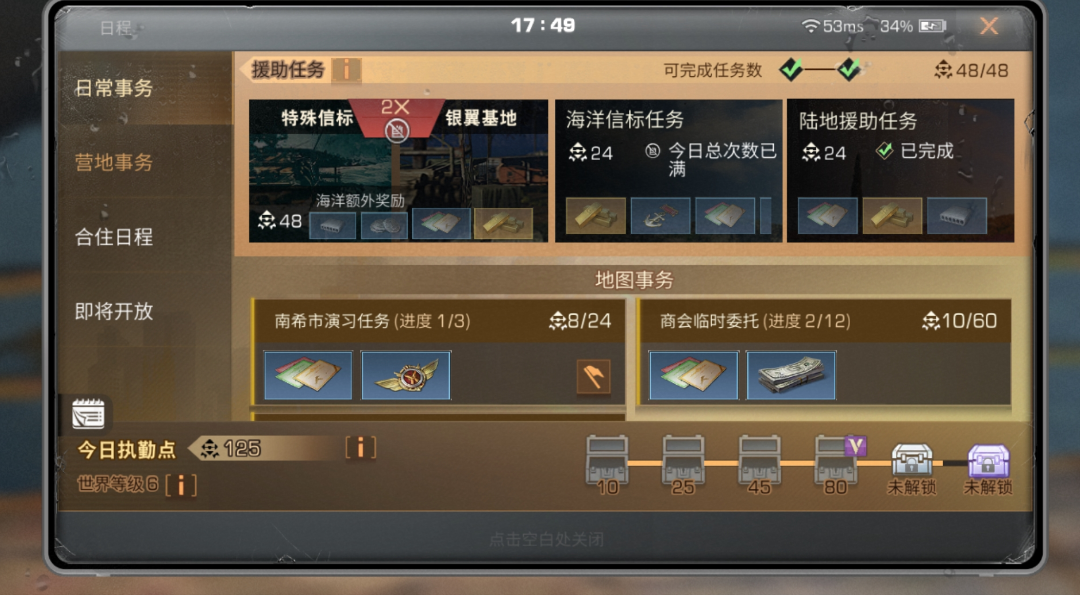The image size is (1080, 606).
Task: Open the 80-point reward chest with V badge
Action: point(836,465)
